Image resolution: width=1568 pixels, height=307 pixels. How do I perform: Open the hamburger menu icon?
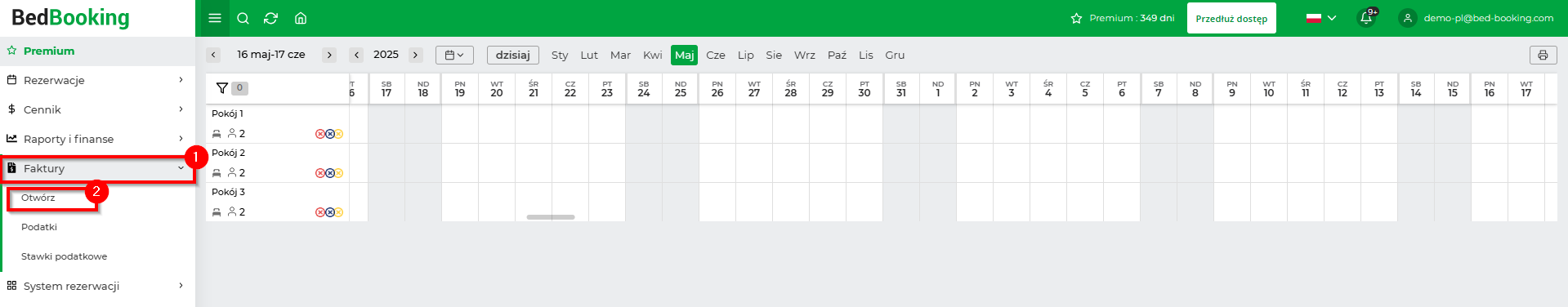point(215,18)
